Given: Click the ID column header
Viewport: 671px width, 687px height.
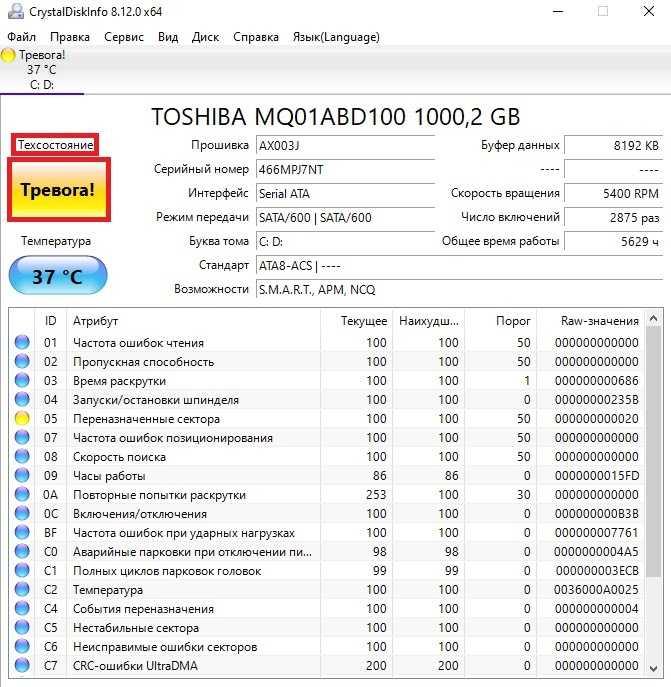Looking at the screenshot, I should 50,321.
